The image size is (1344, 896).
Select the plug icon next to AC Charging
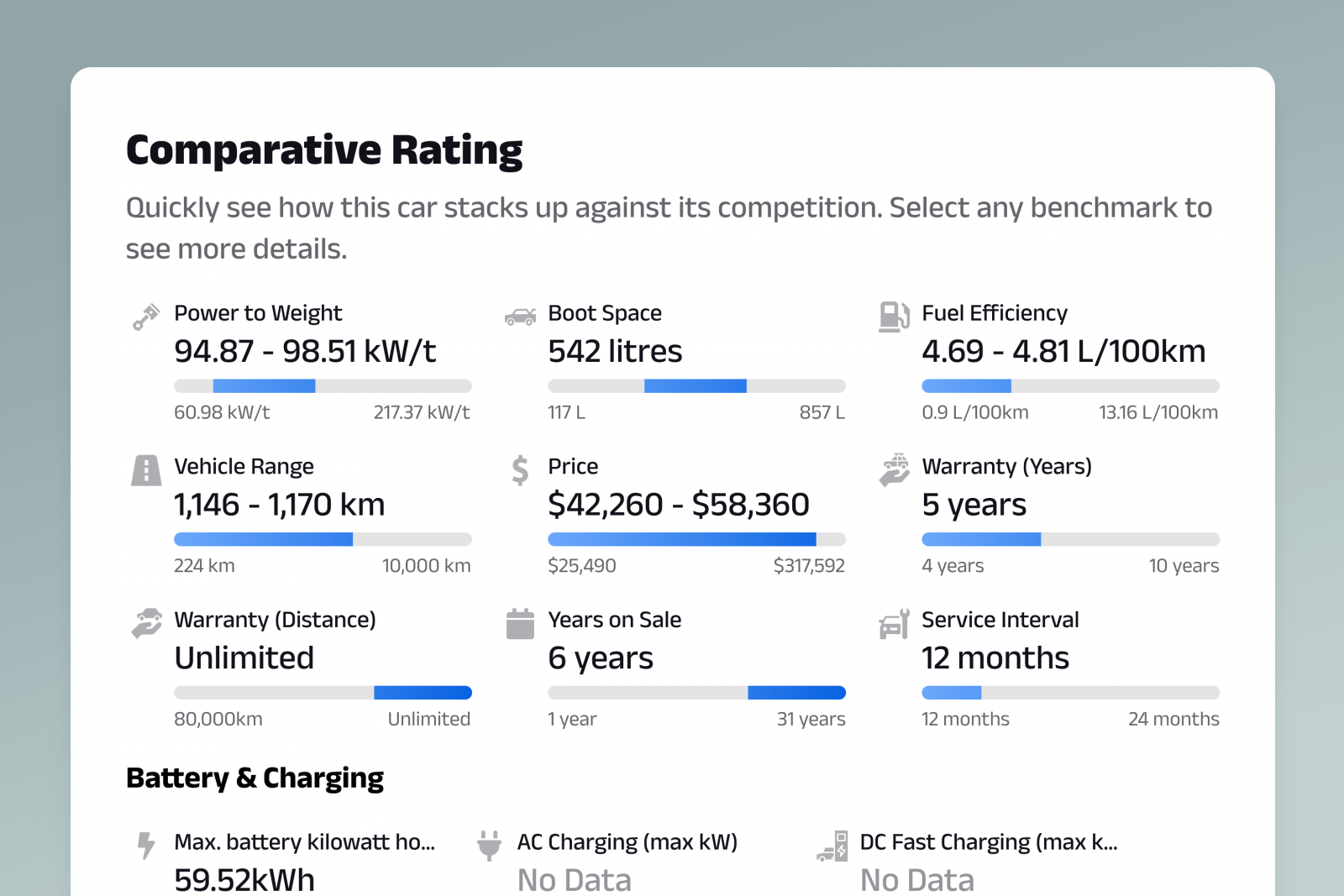point(491,846)
